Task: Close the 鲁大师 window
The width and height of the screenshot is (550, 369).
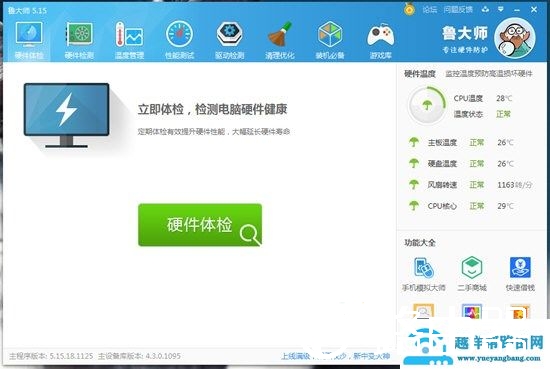Action: point(534,9)
